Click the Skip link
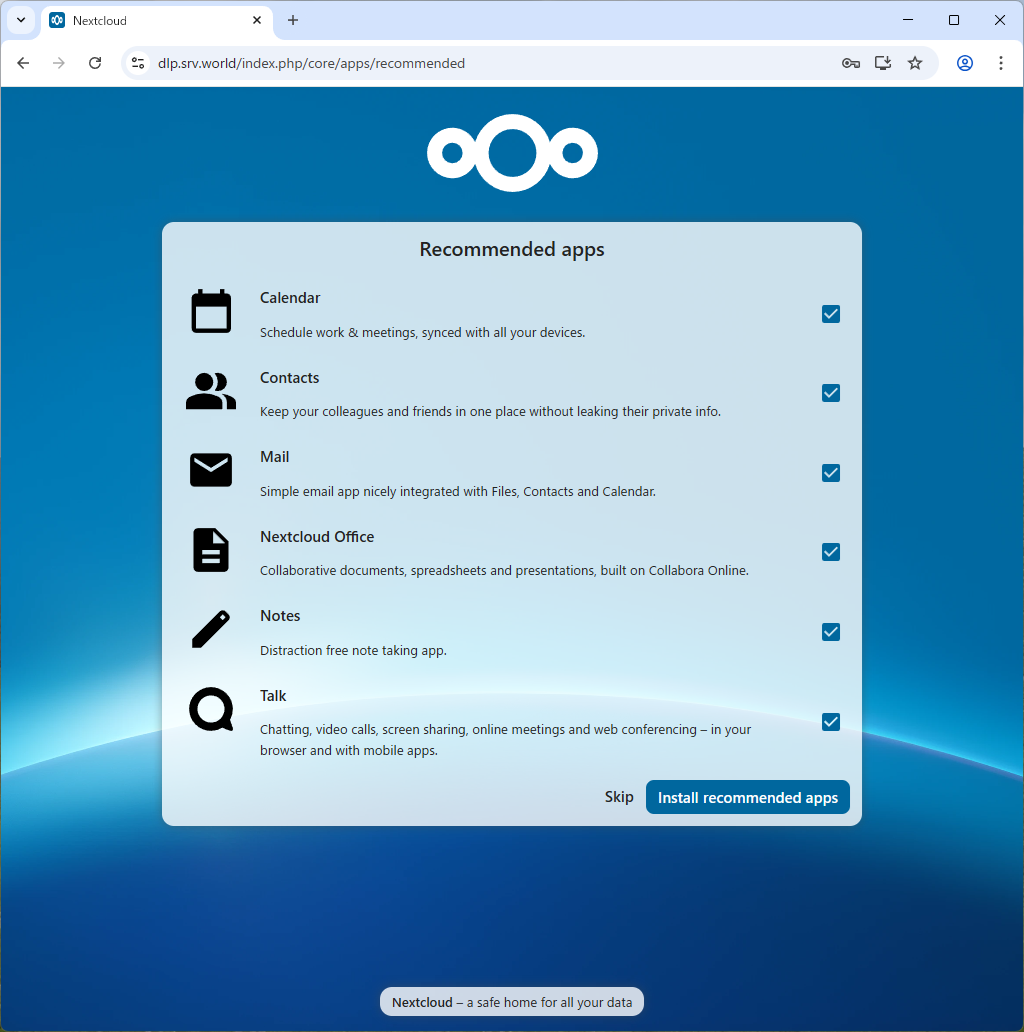Image resolution: width=1024 pixels, height=1032 pixels. click(619, 797)
